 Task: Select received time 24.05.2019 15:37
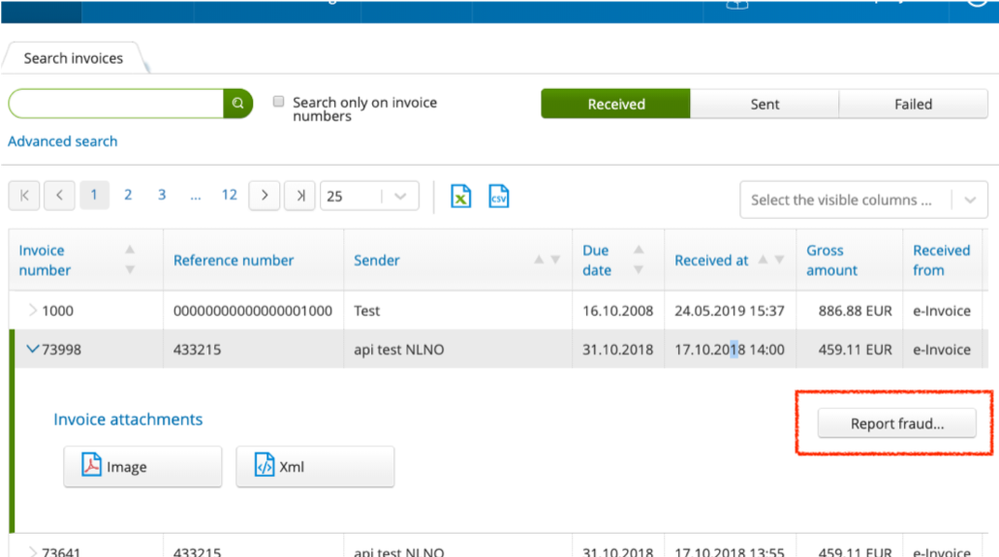click(x=729, y=310)
